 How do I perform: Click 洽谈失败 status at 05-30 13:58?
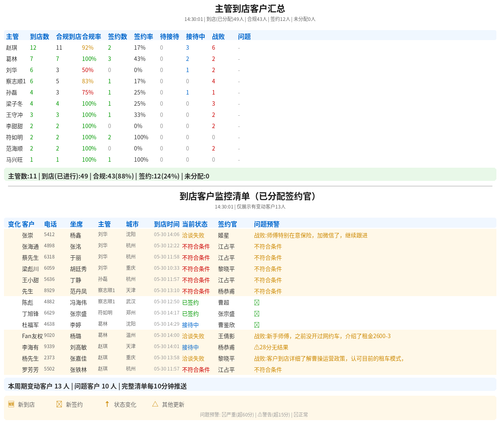(x=193, y=359)
